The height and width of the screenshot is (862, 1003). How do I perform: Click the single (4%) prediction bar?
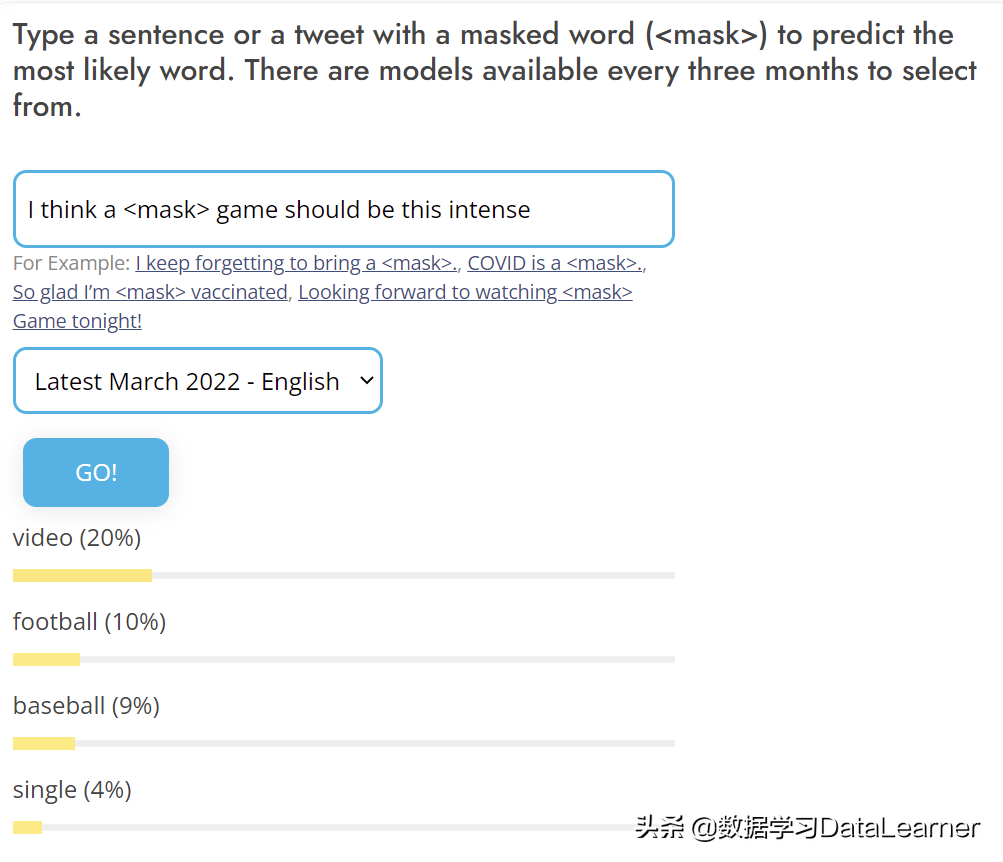click(343, 827)
